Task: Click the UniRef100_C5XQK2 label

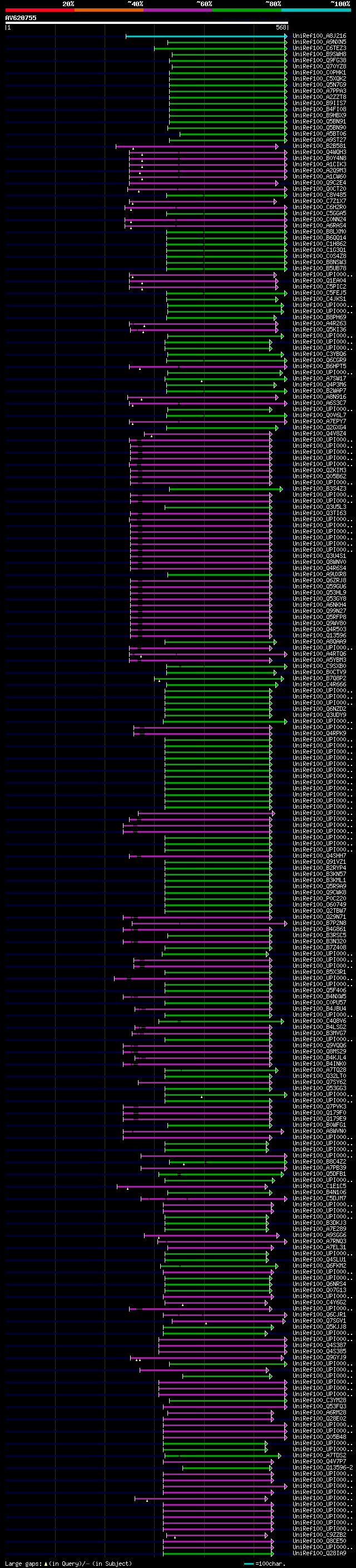Action: click(319, 78)
